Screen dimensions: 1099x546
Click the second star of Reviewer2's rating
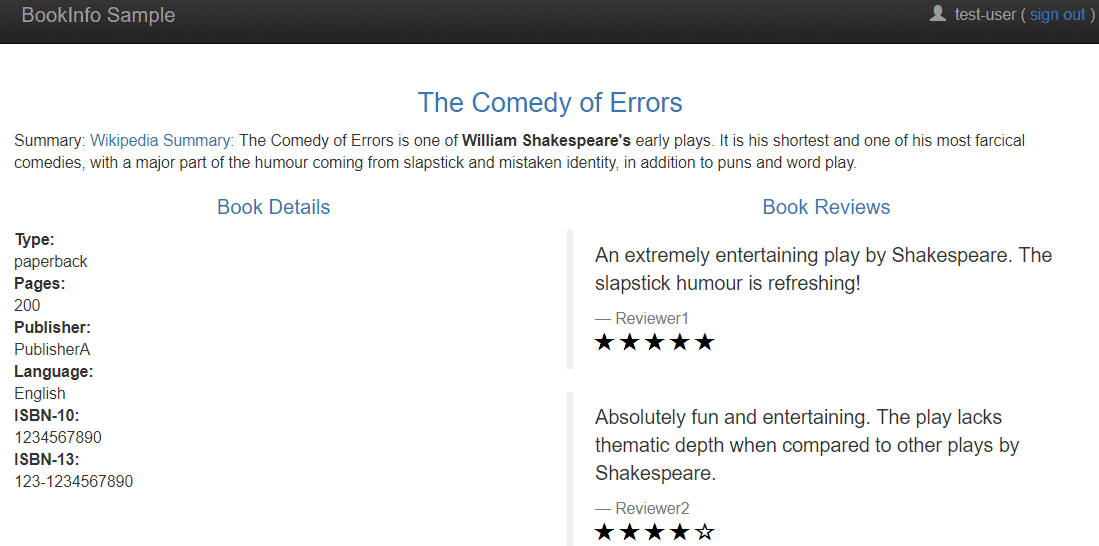click(629, 532)
